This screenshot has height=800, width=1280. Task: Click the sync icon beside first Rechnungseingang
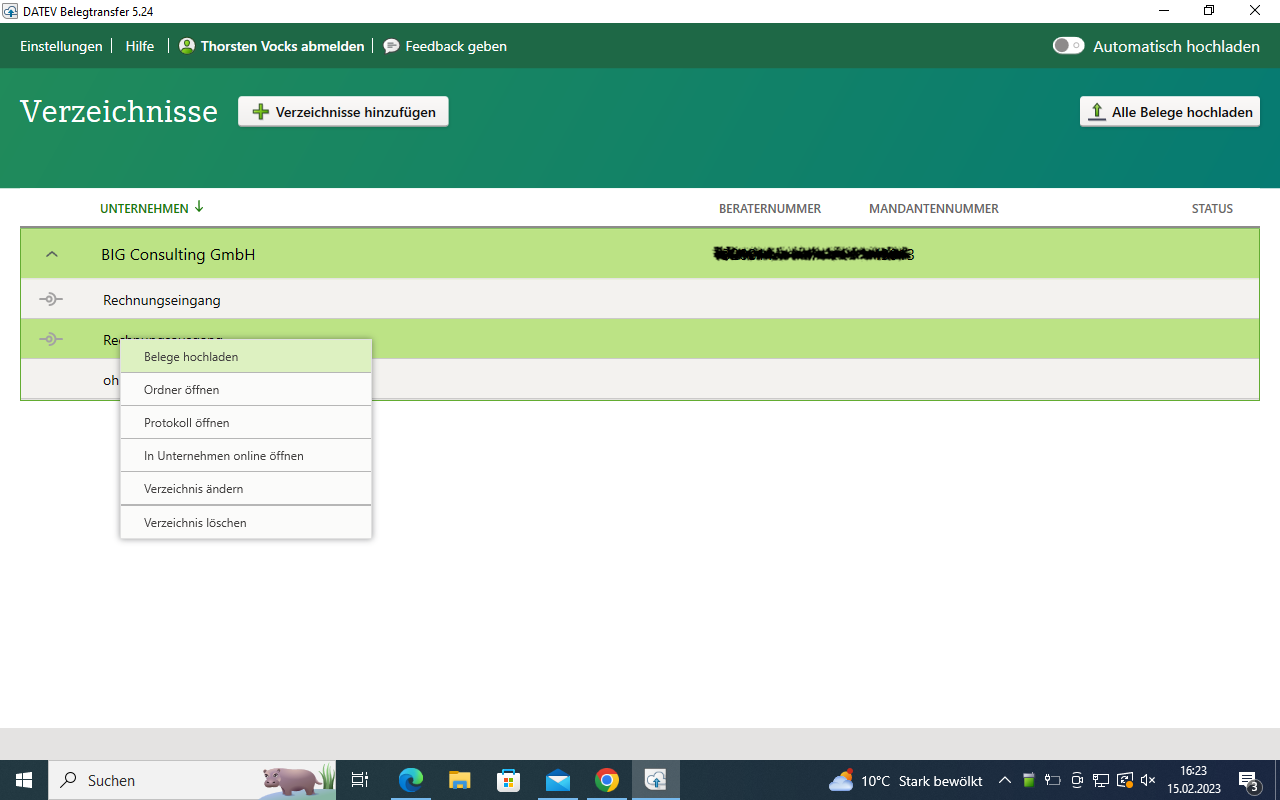tap(51, 300)
